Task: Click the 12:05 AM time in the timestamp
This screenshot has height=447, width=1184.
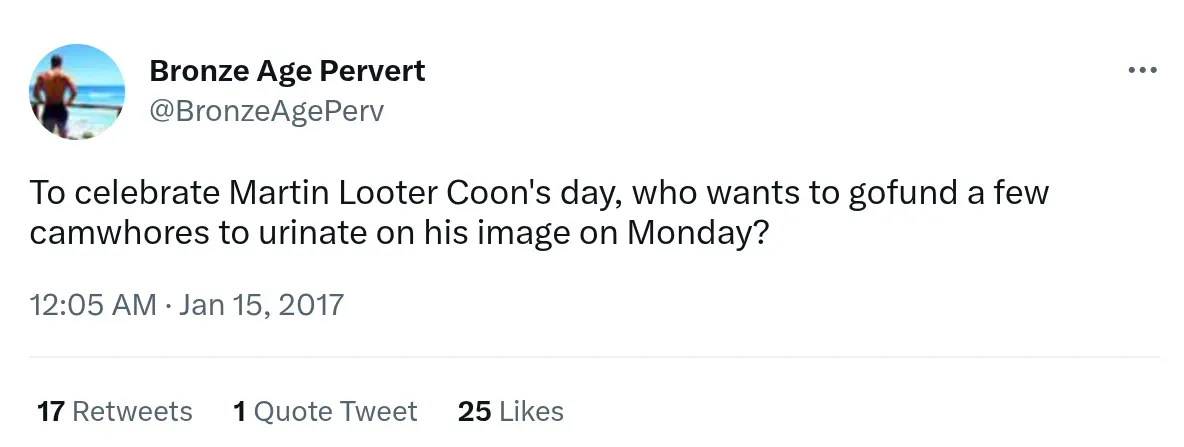Action: coord(94,304)
